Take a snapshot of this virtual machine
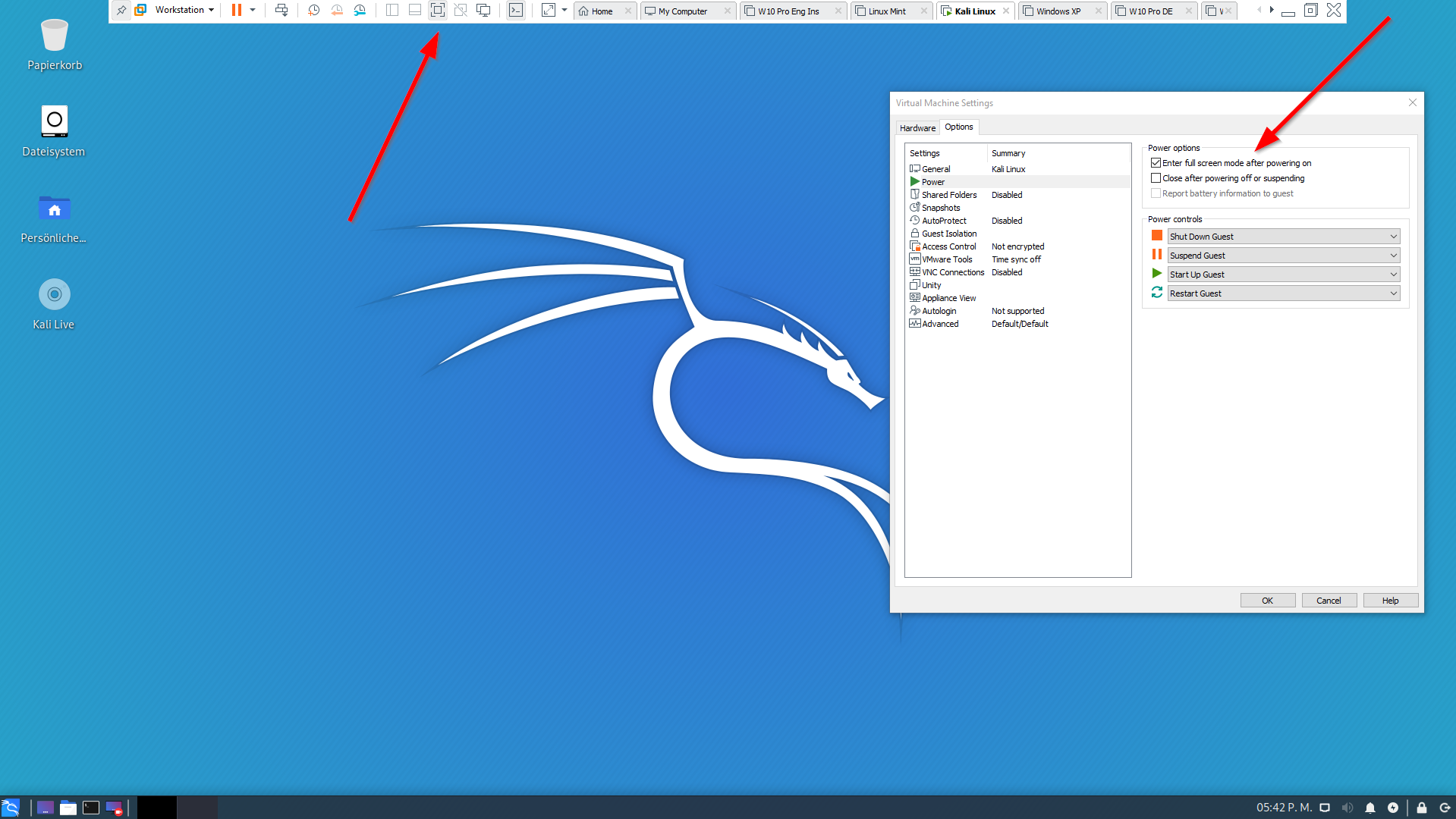Image resolution: width=1456 pixels, height=819 pixels. point(314,11)
